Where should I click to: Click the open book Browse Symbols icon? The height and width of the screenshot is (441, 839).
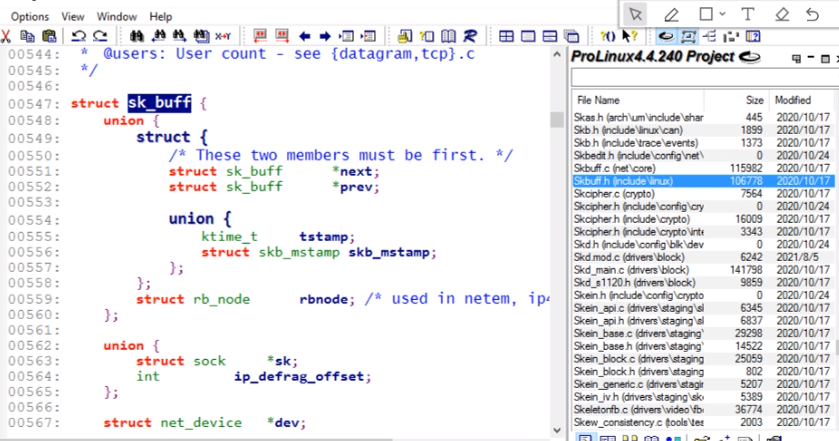448,36
